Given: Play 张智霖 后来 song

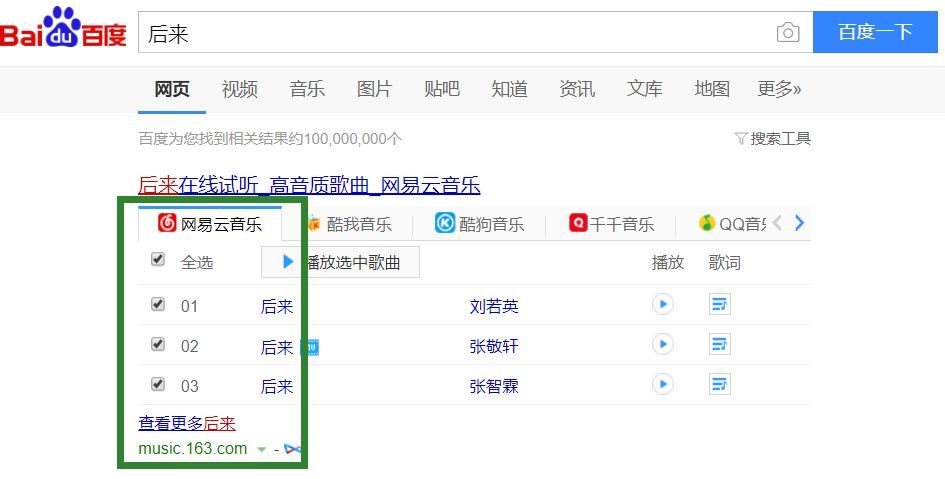Looking at the screenshot, I should click(x=662, y=384).
